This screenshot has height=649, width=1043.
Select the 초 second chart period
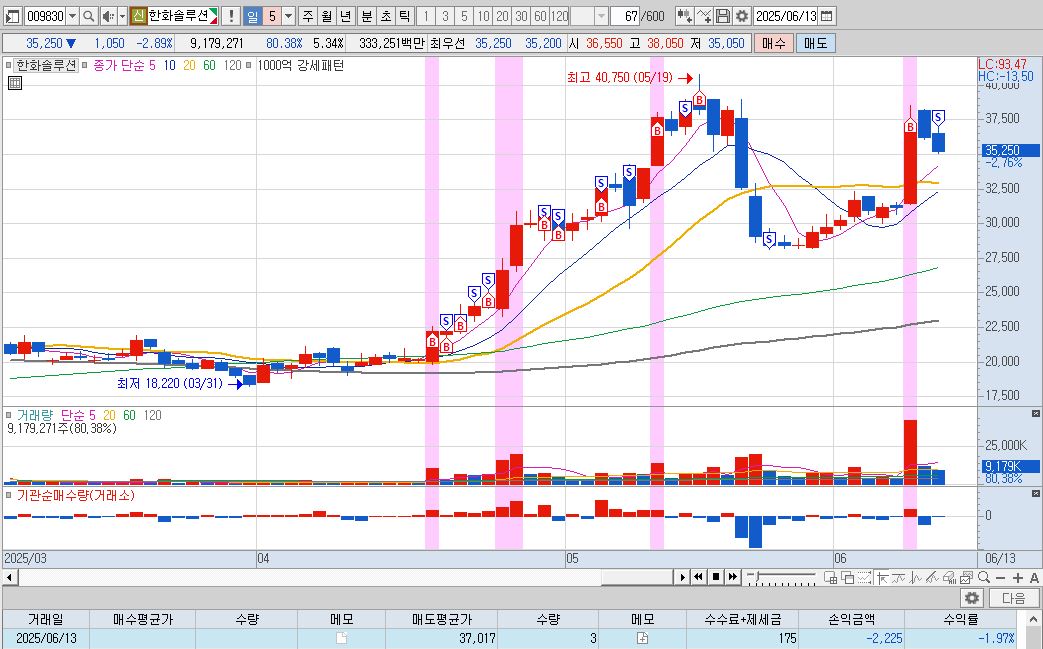[386, 16]
